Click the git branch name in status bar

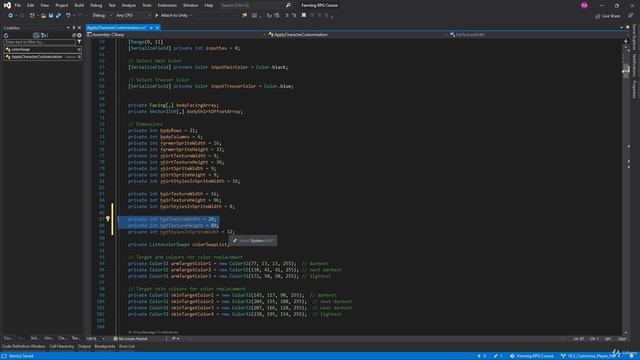coord(591,356)
